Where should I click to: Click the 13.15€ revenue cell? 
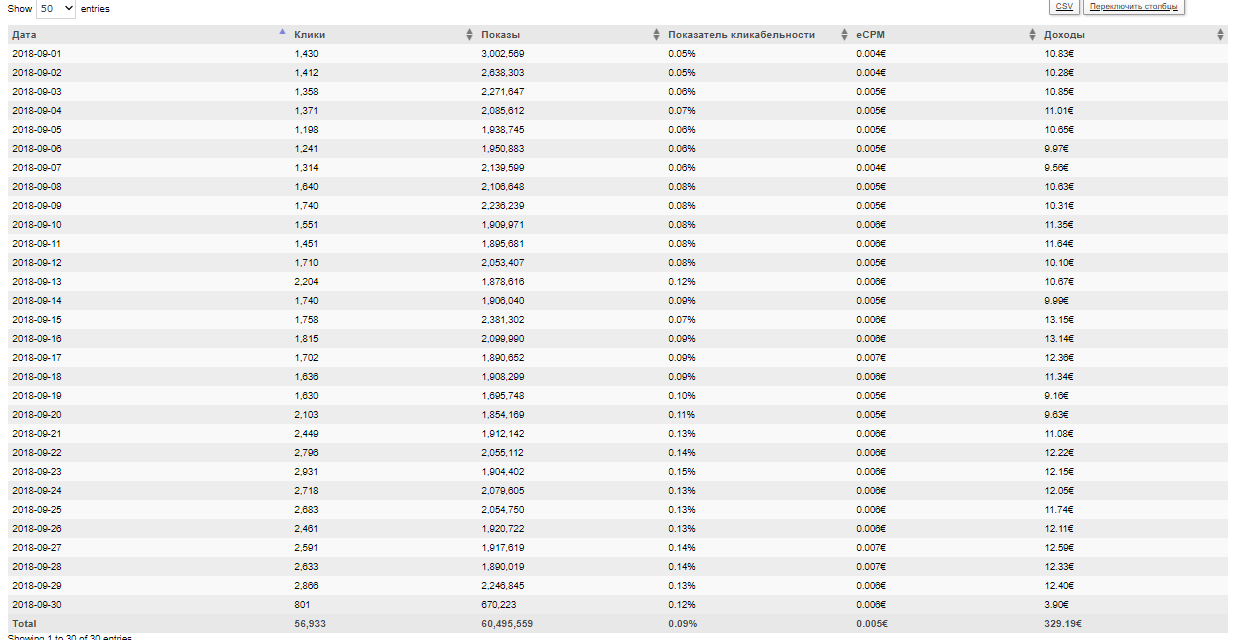pos(1058,320)
